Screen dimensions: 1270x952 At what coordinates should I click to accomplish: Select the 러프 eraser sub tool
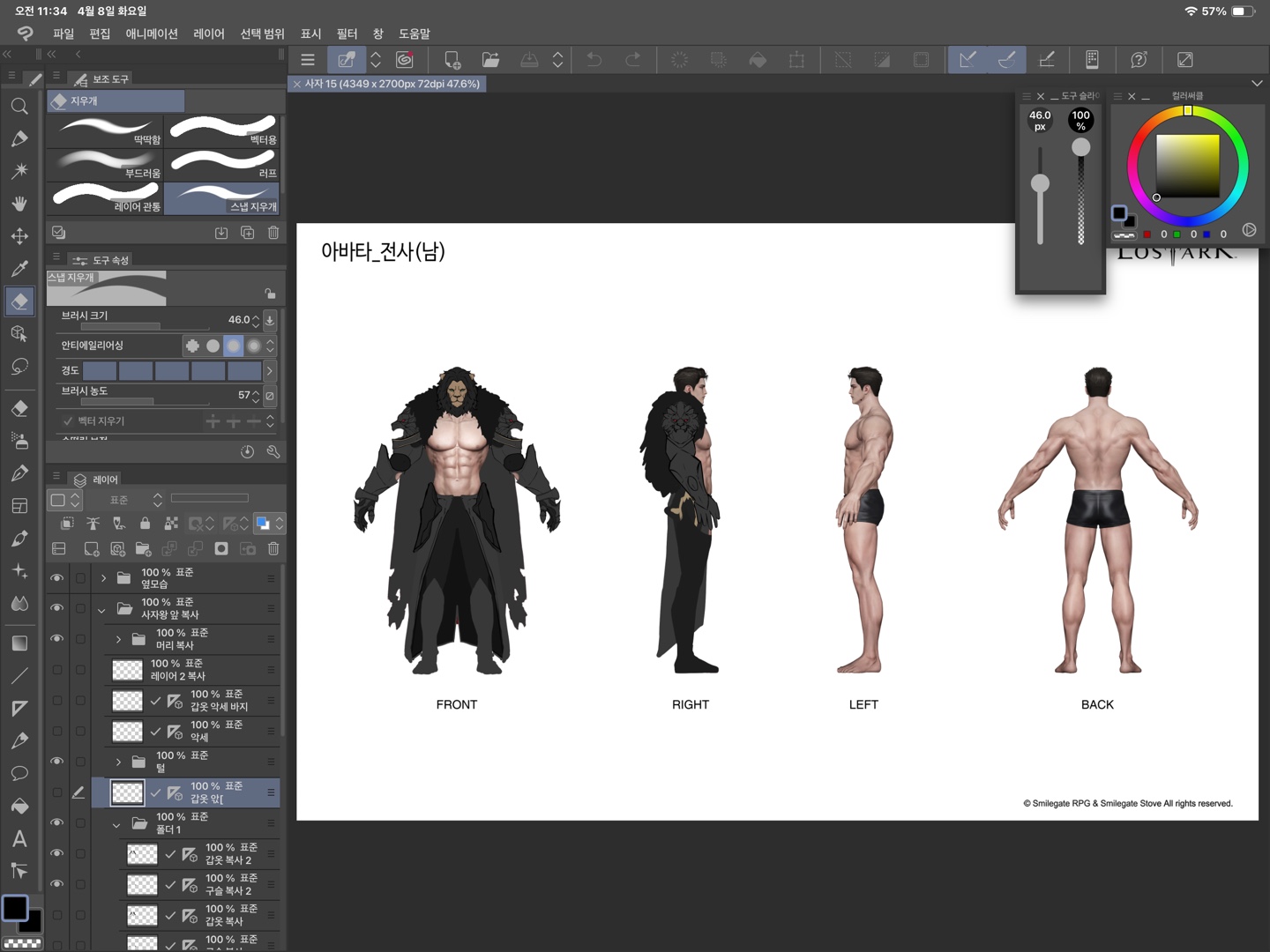tap(222, 164)
